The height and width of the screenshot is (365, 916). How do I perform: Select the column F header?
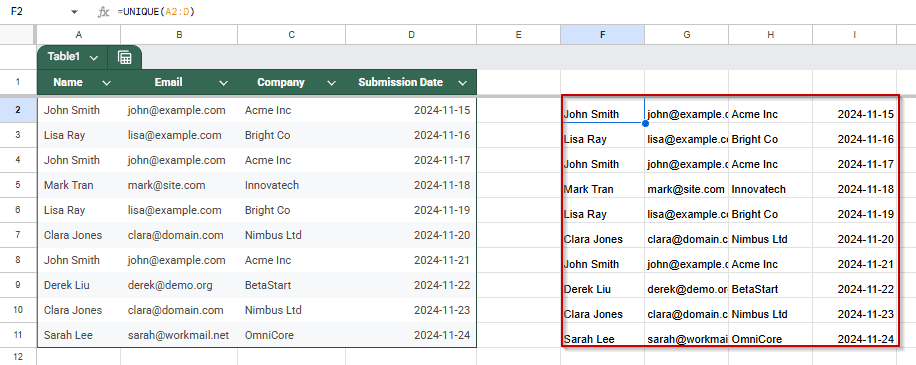pos(602,34)
